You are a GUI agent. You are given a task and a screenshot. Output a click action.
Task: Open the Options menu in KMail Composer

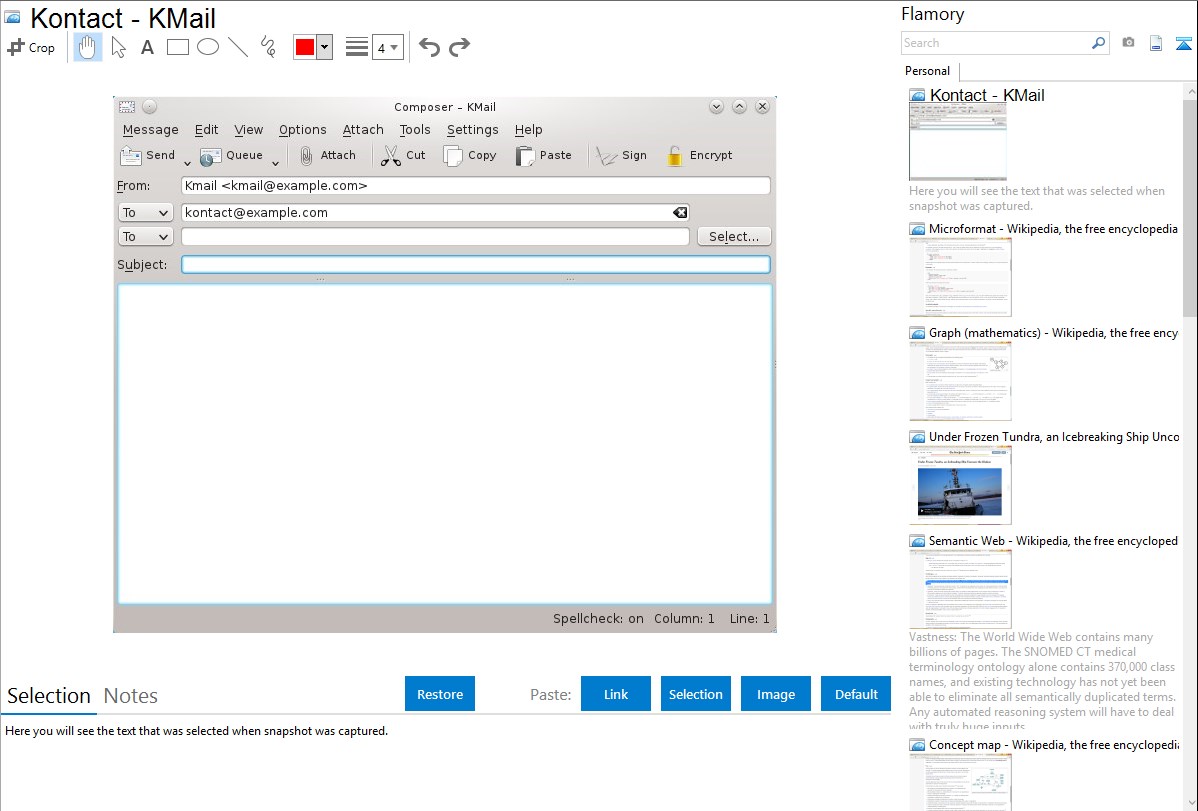pyautogui.click(x=303, y=130)
